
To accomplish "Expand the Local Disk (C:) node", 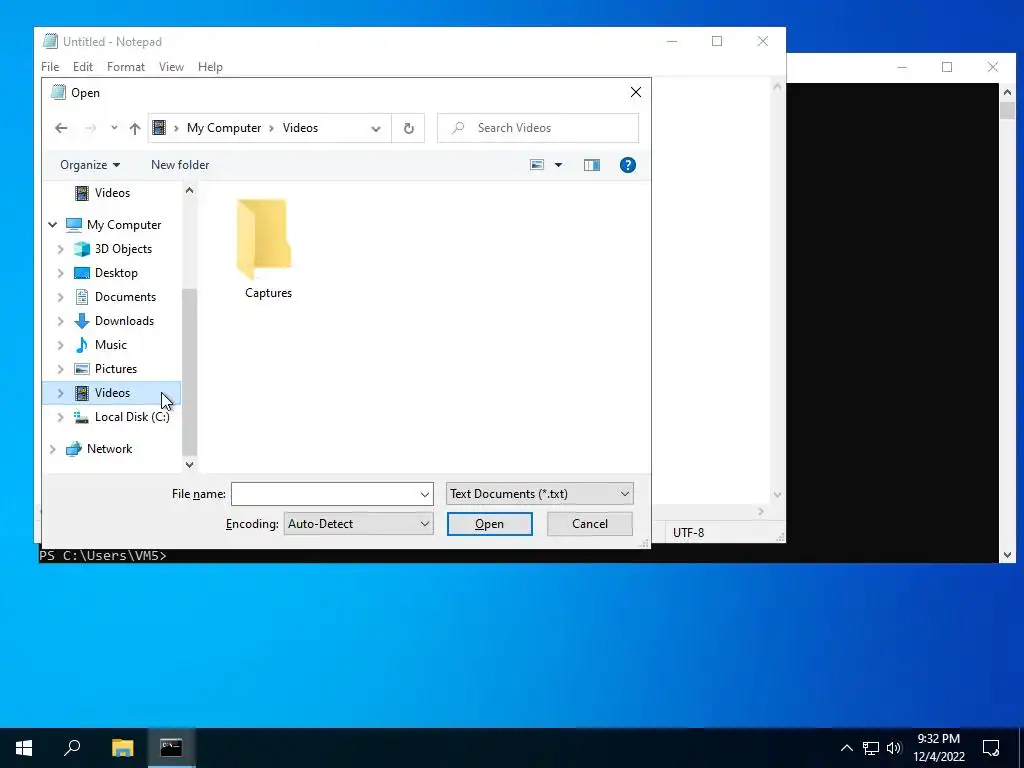I will (60, 417).
